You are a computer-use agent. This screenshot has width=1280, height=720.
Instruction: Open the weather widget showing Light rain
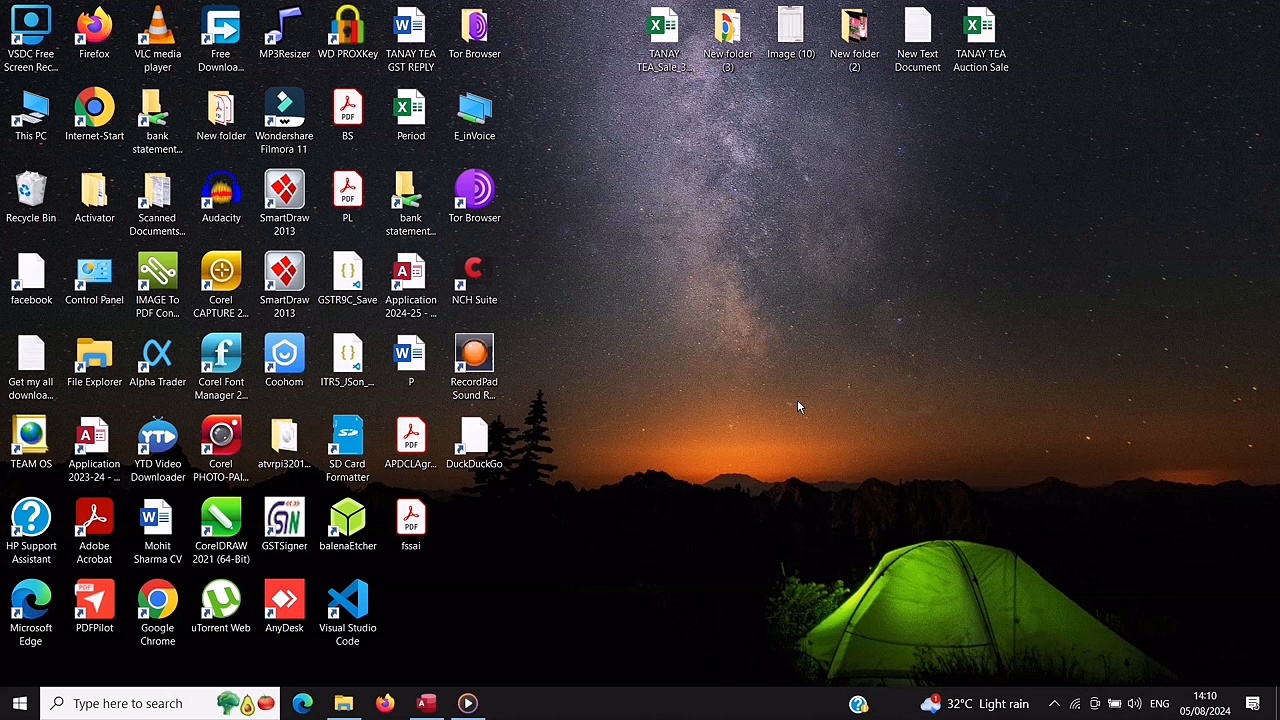click(975, 703)
